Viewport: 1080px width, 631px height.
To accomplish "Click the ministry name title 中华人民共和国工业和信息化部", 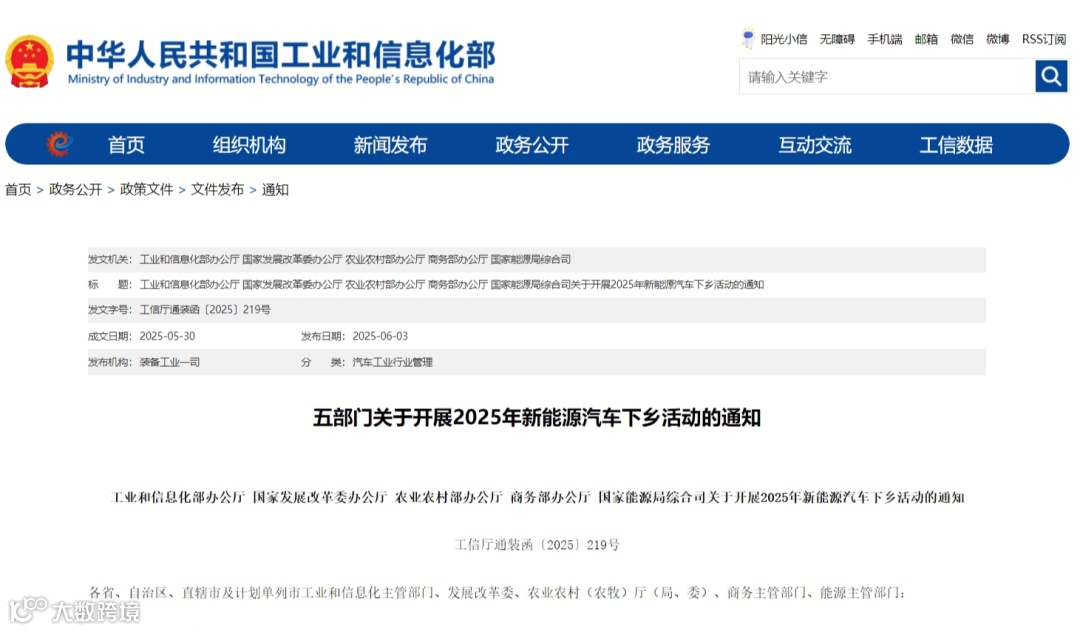I will coord(280,54).
